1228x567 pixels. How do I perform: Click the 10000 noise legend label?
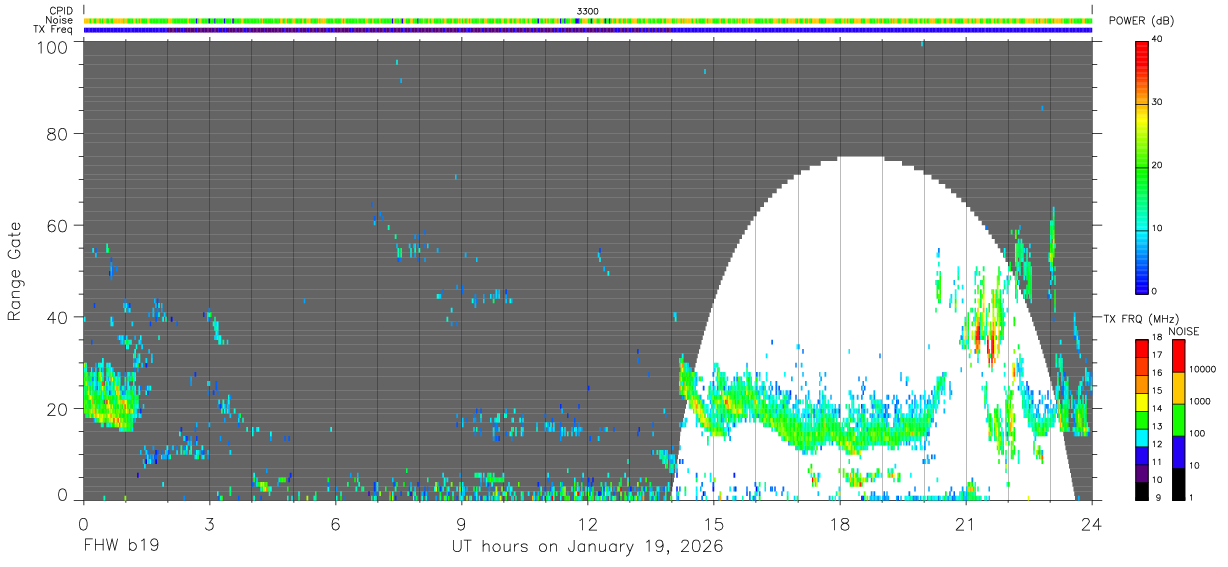(1201, 368)
